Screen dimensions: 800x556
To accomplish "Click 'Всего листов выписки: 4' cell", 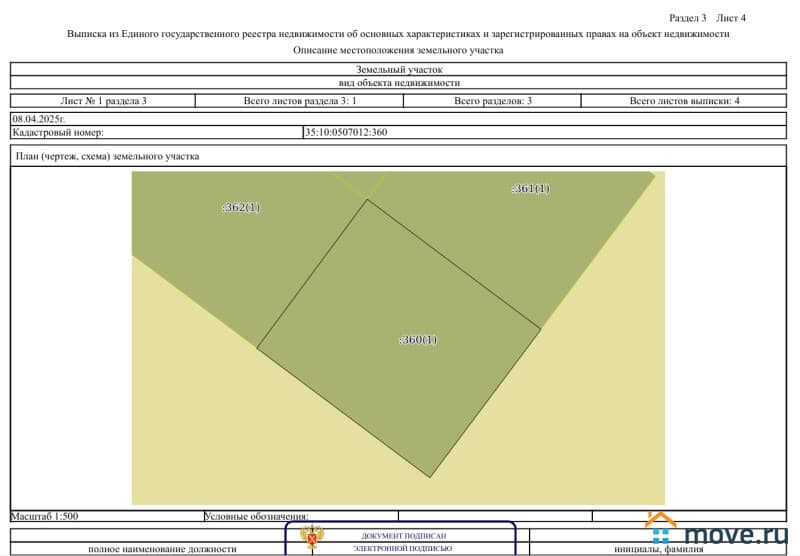I will tap(684, 101).
